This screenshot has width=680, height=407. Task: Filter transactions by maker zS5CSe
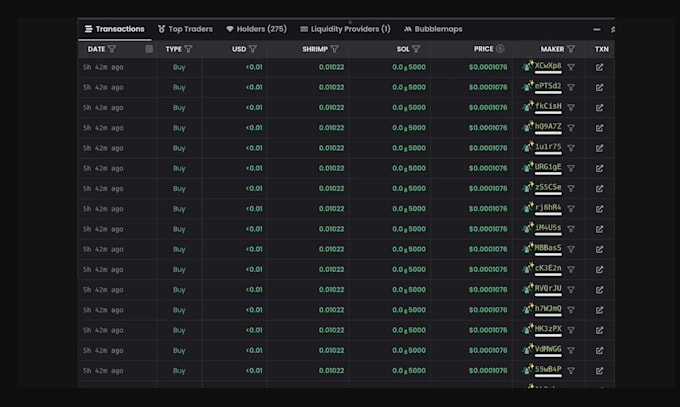tap(571, 189)
